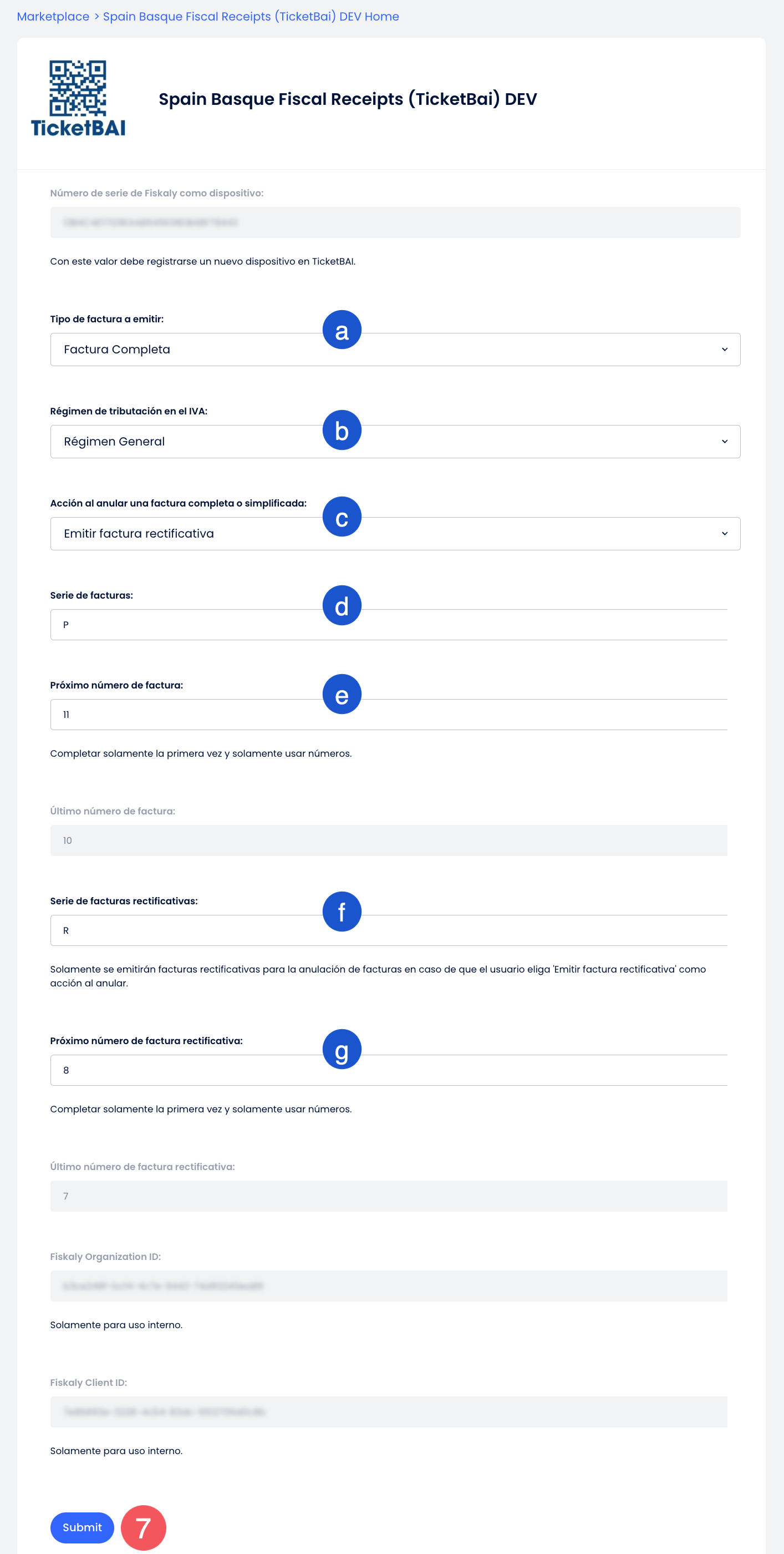The image size is (784, 1554).
Task: Open the 'Tipo de factura a emitir' dropdown
Action: point(395,350)
